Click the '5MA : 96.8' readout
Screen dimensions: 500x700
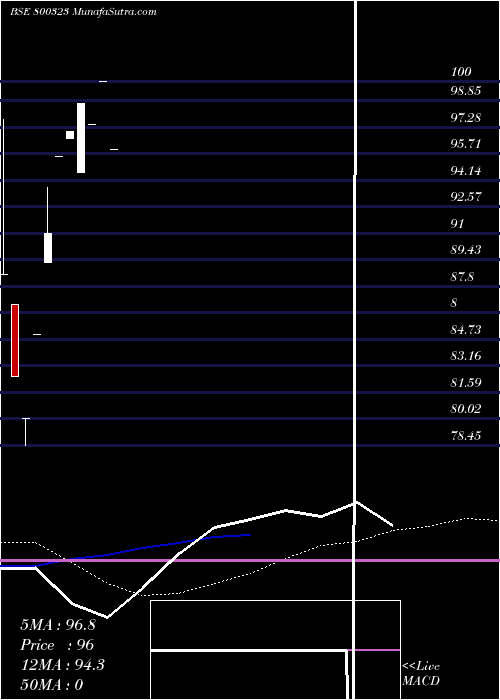58,625
